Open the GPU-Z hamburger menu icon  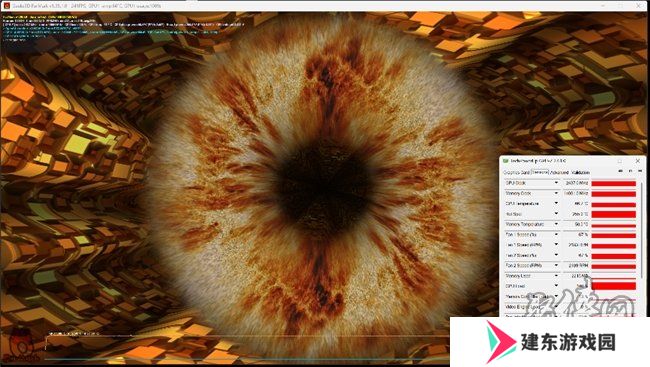point(640,171)
